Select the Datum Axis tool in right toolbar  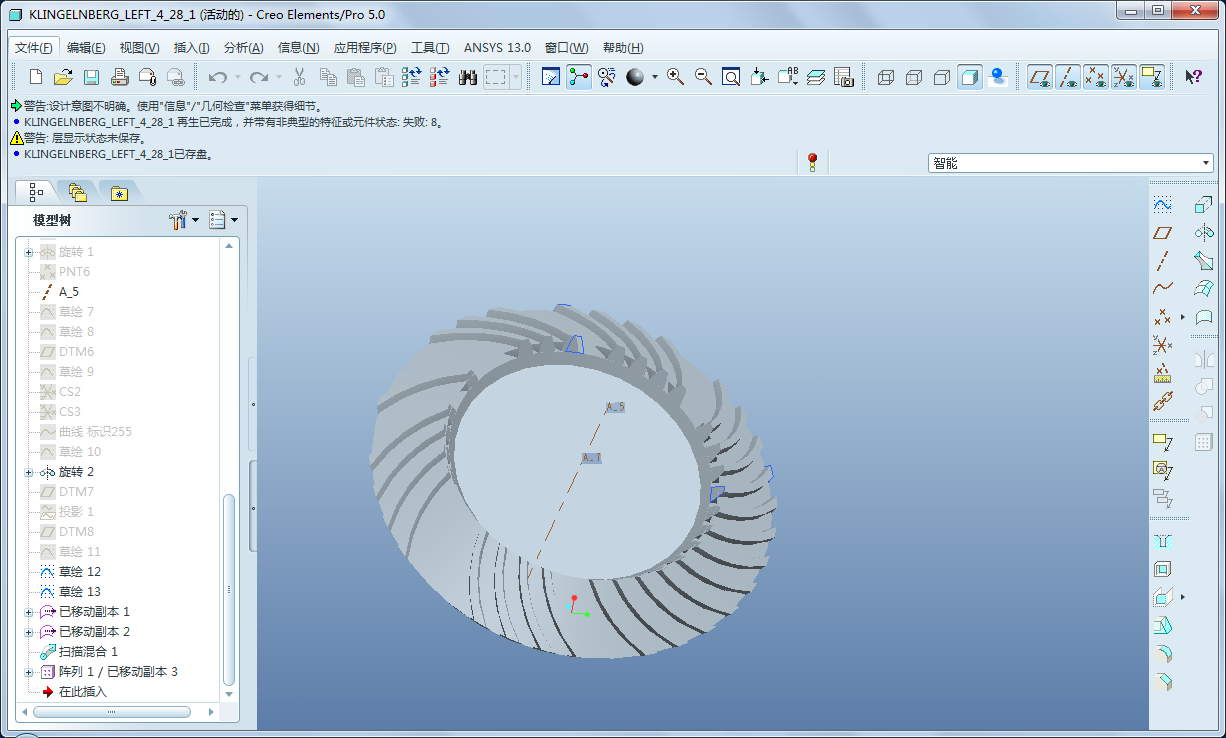pyautogui.click(x=1162, y=261)
